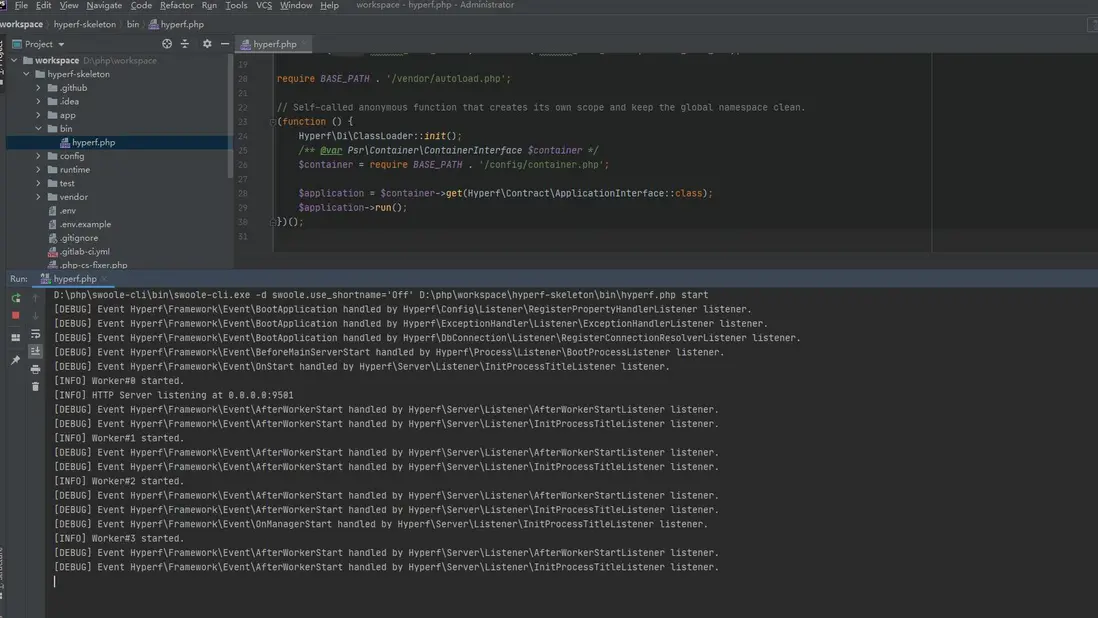
Task: Clear all console output with trash icon
Action: coord(35,386)
